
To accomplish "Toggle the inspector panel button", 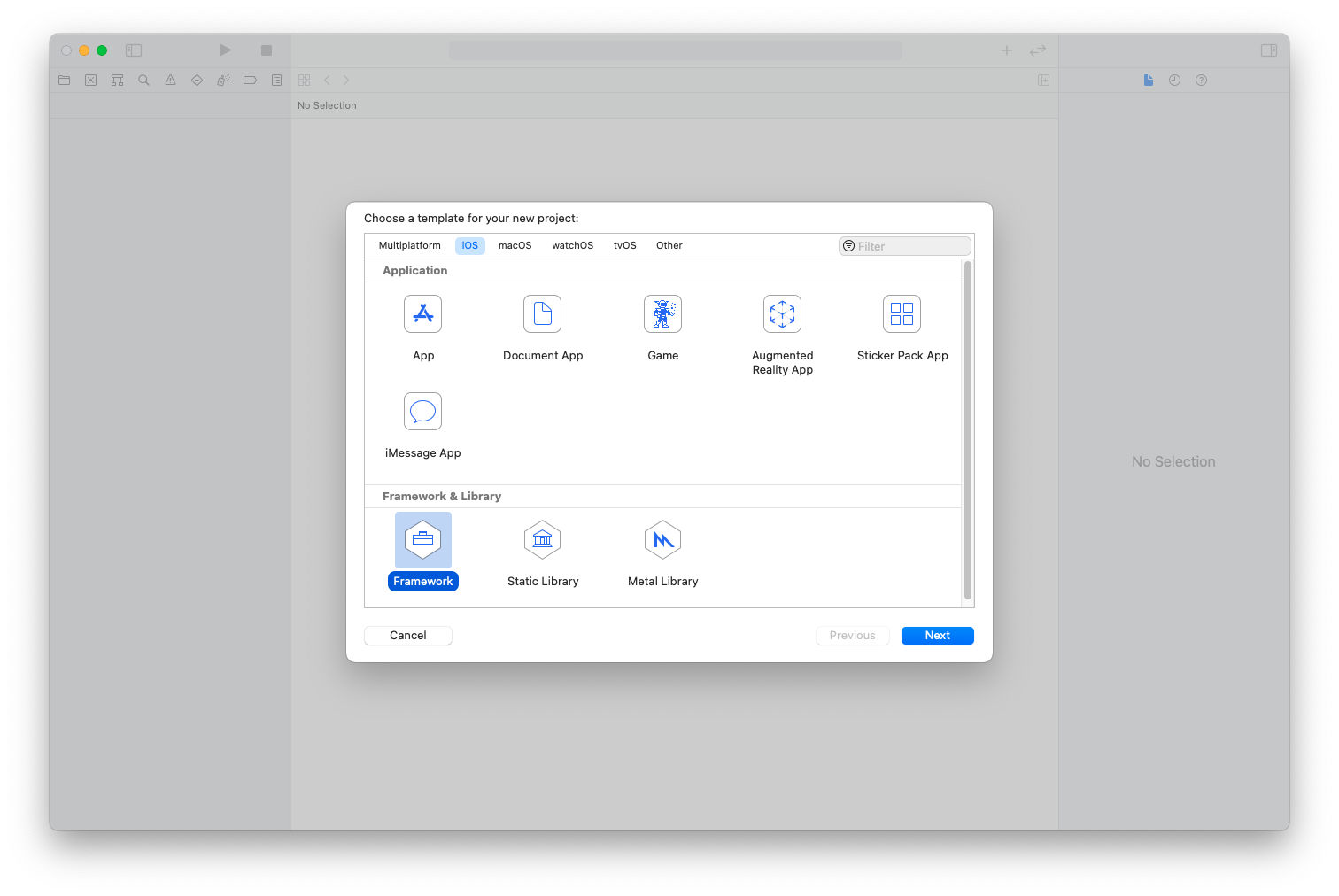I will point(1269,50).
